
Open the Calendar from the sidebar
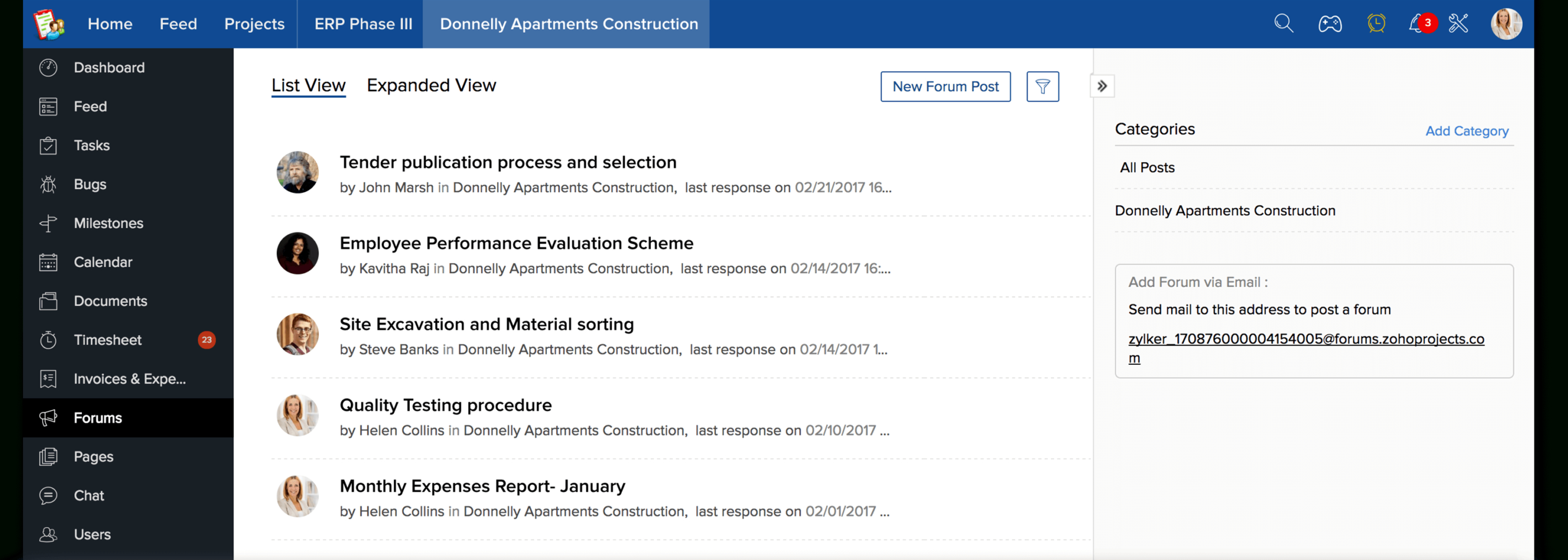point(102,262)
